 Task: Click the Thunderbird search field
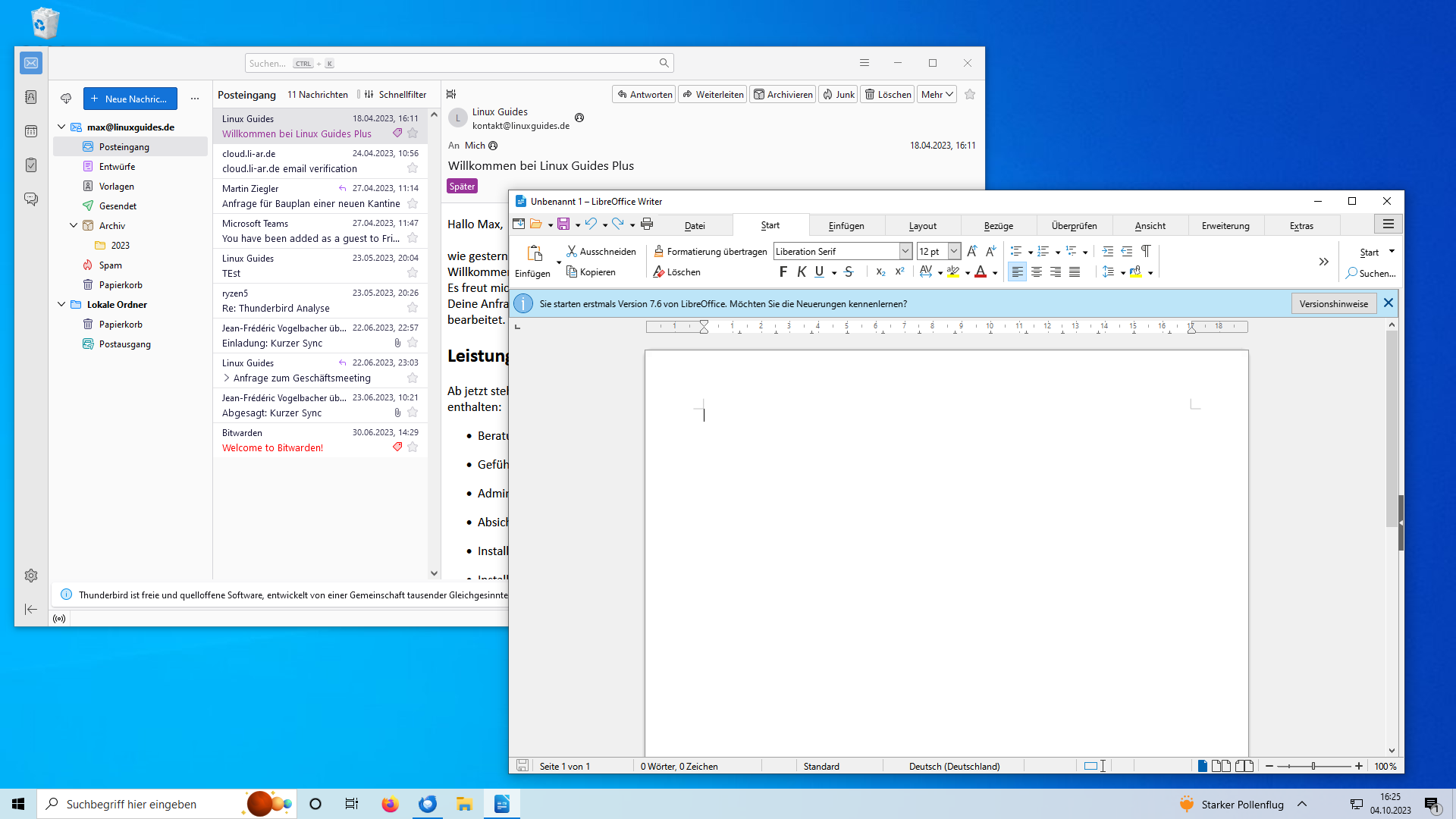459,63
